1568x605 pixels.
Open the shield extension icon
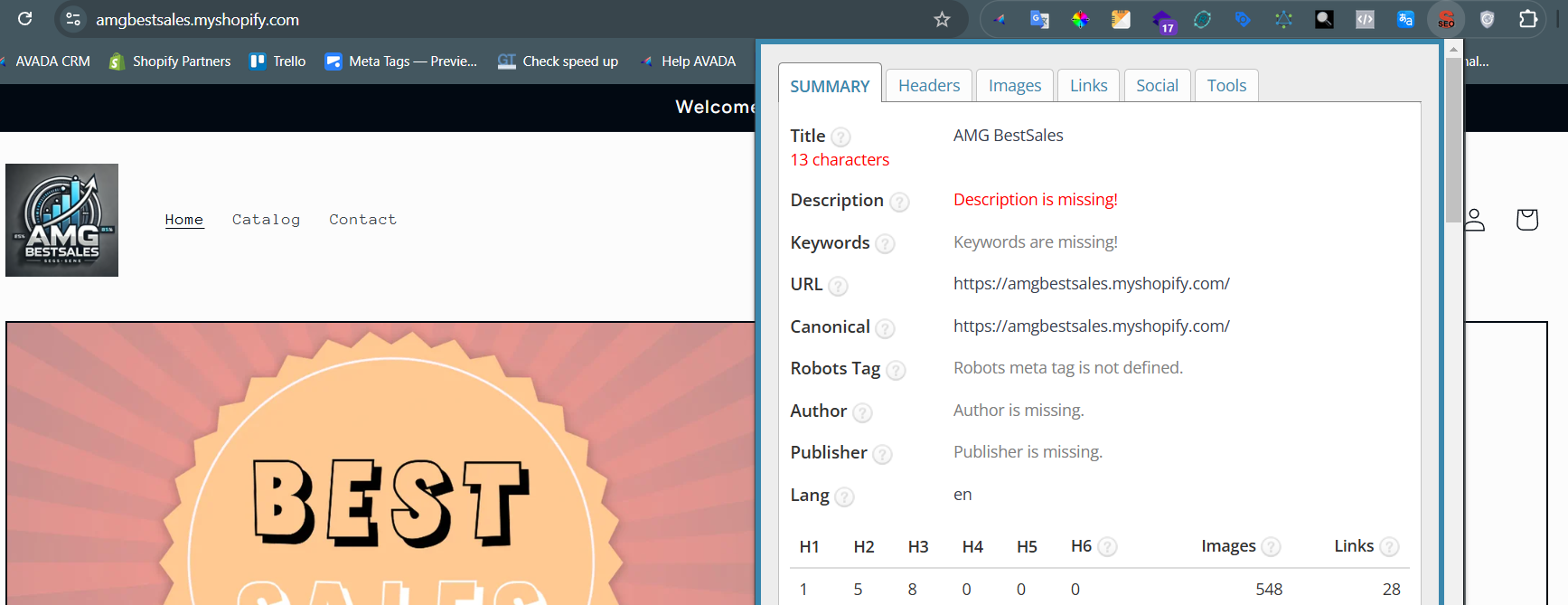1487,19
